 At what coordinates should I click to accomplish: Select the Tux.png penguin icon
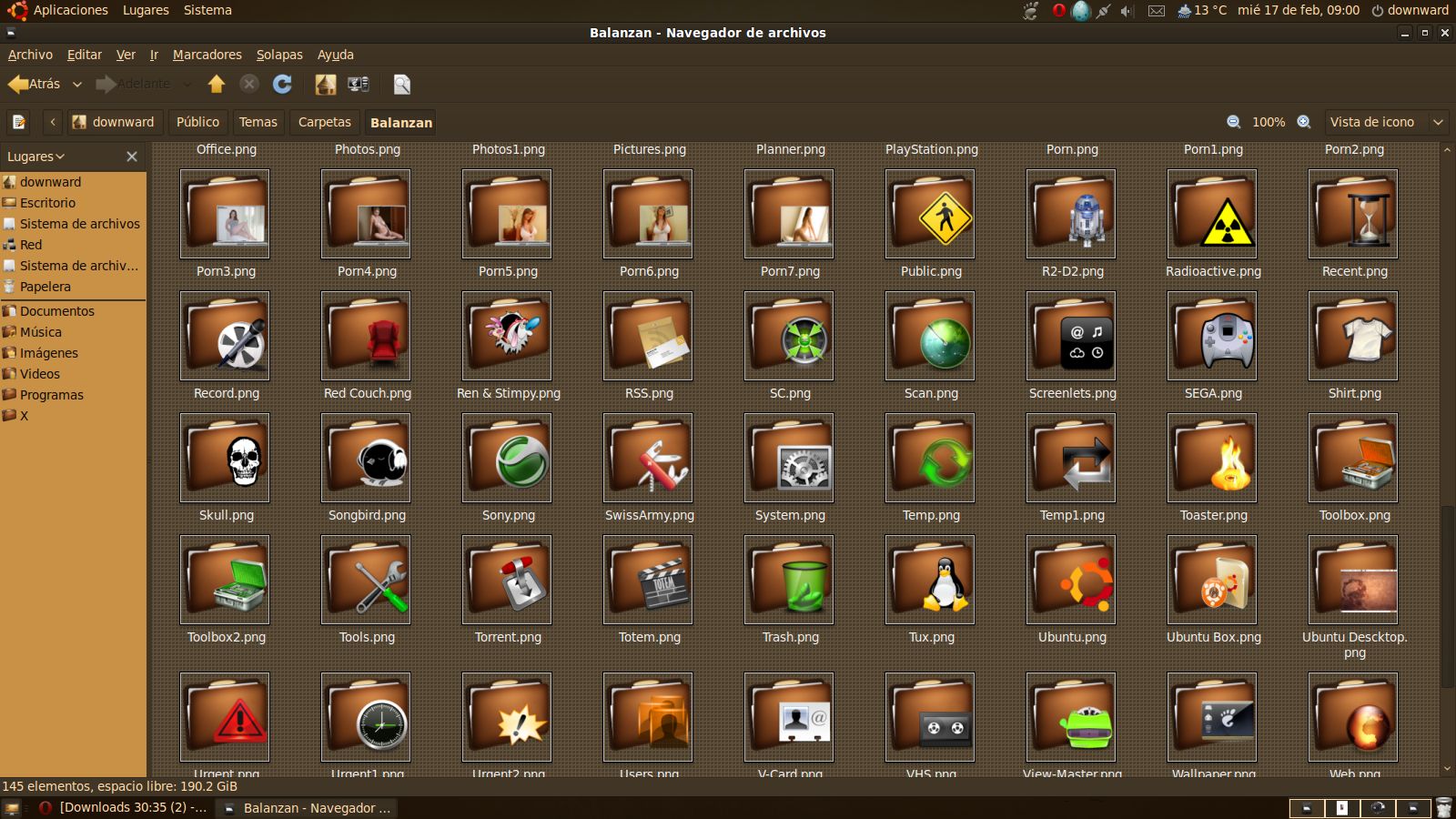(x=931, y=580)
